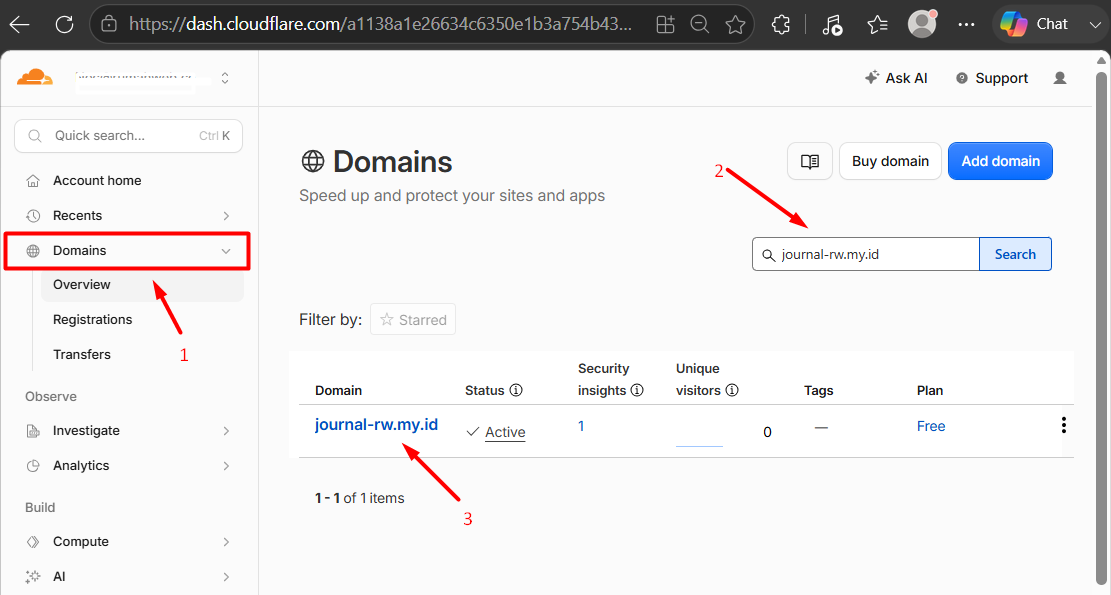The width and height of the screenshot is (1111, 595).
Task: Open the browser profile avatar
Action: [x=922, y=24]
